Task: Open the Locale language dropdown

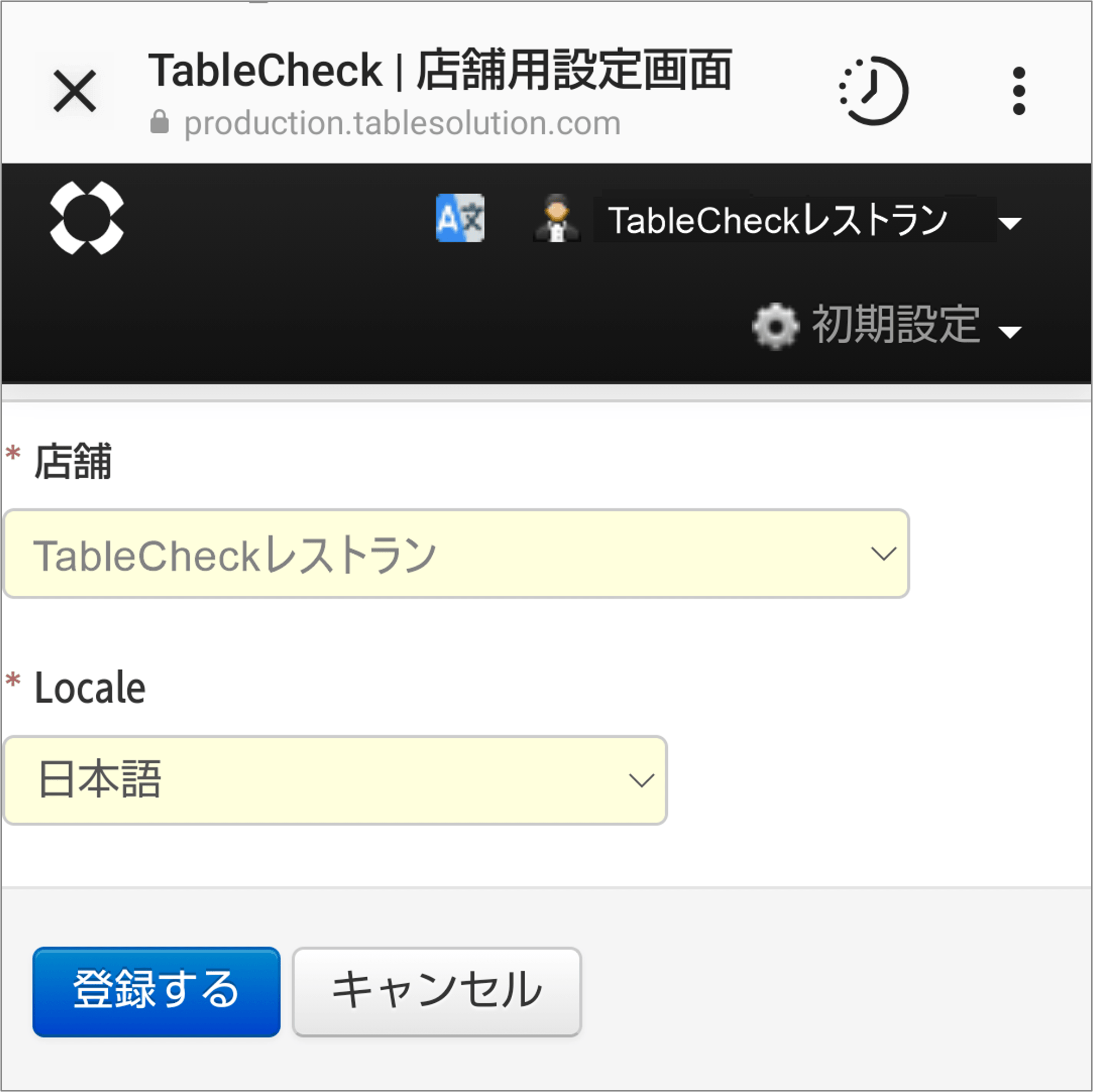Action: pyautogui.click(x=334, y=780)
